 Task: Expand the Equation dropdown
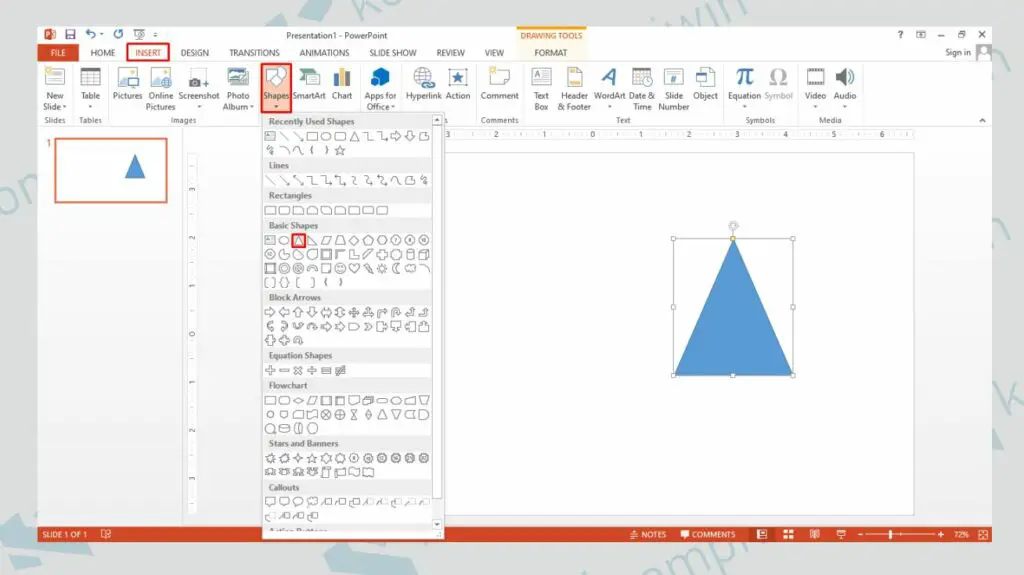click(744, 107)
